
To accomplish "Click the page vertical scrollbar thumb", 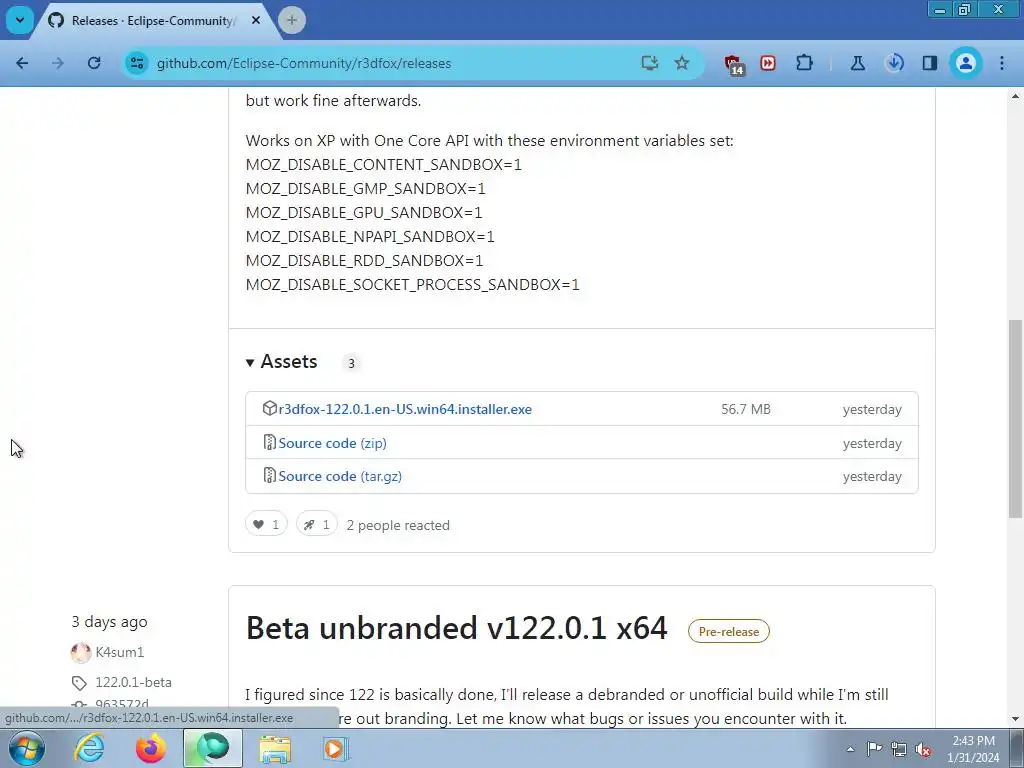I will click(1015, 419).
